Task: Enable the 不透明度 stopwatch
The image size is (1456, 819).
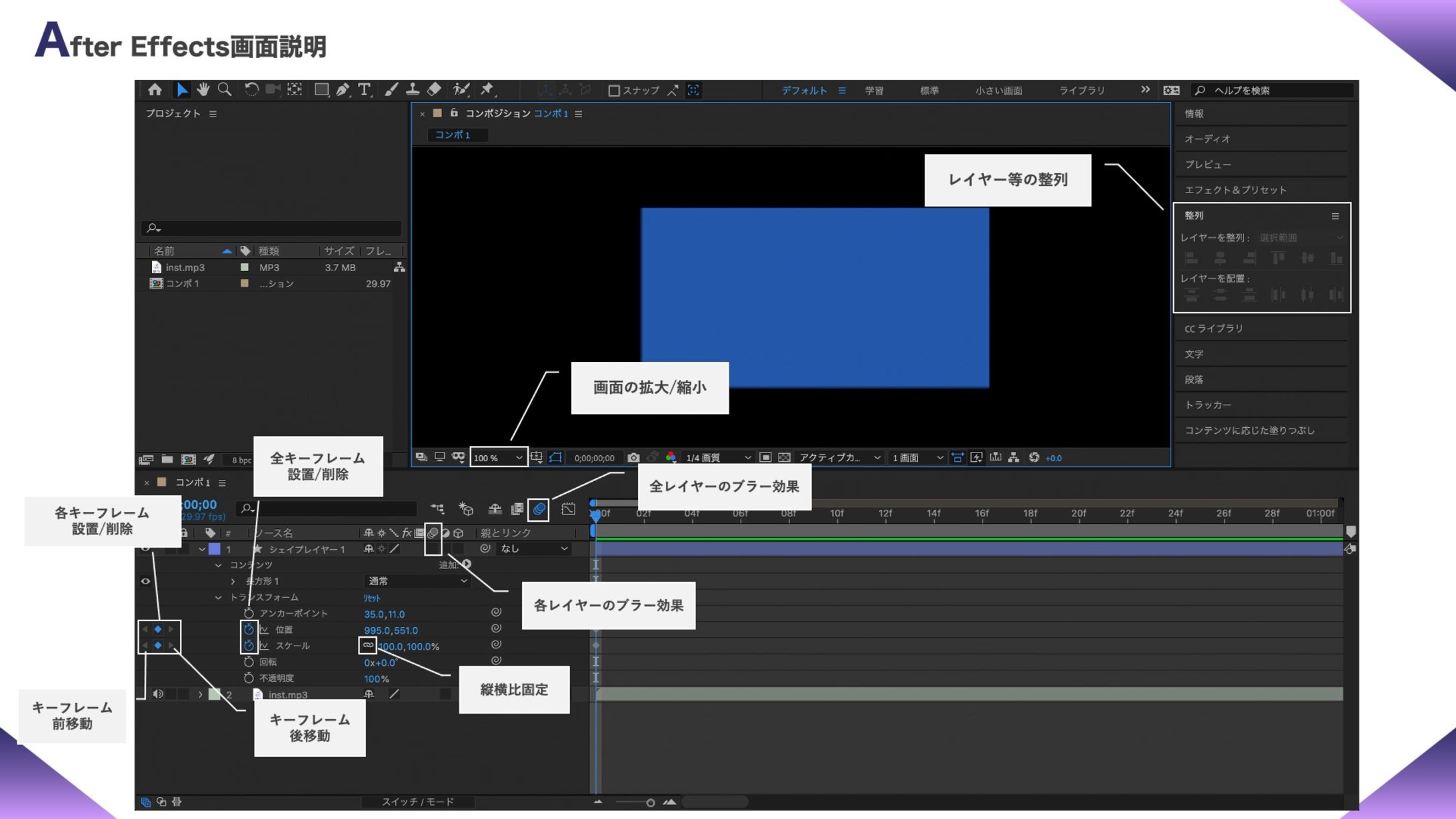Action: point(249,678)
